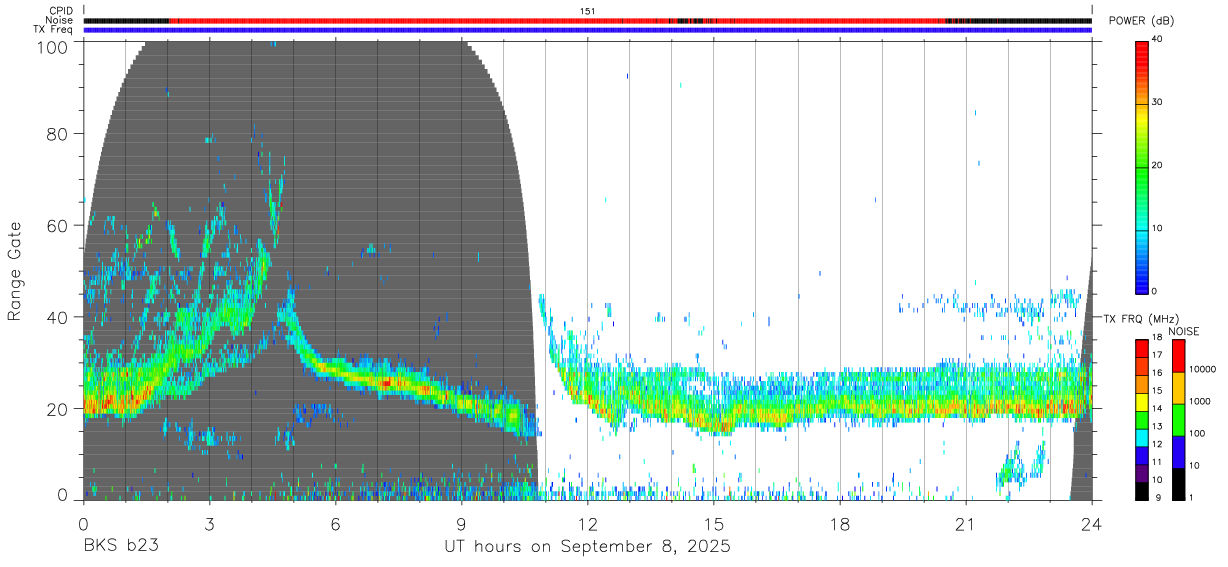Click the 20 tick on Range Gate axis
This screenshot has height=567, width=1228.
59,409
